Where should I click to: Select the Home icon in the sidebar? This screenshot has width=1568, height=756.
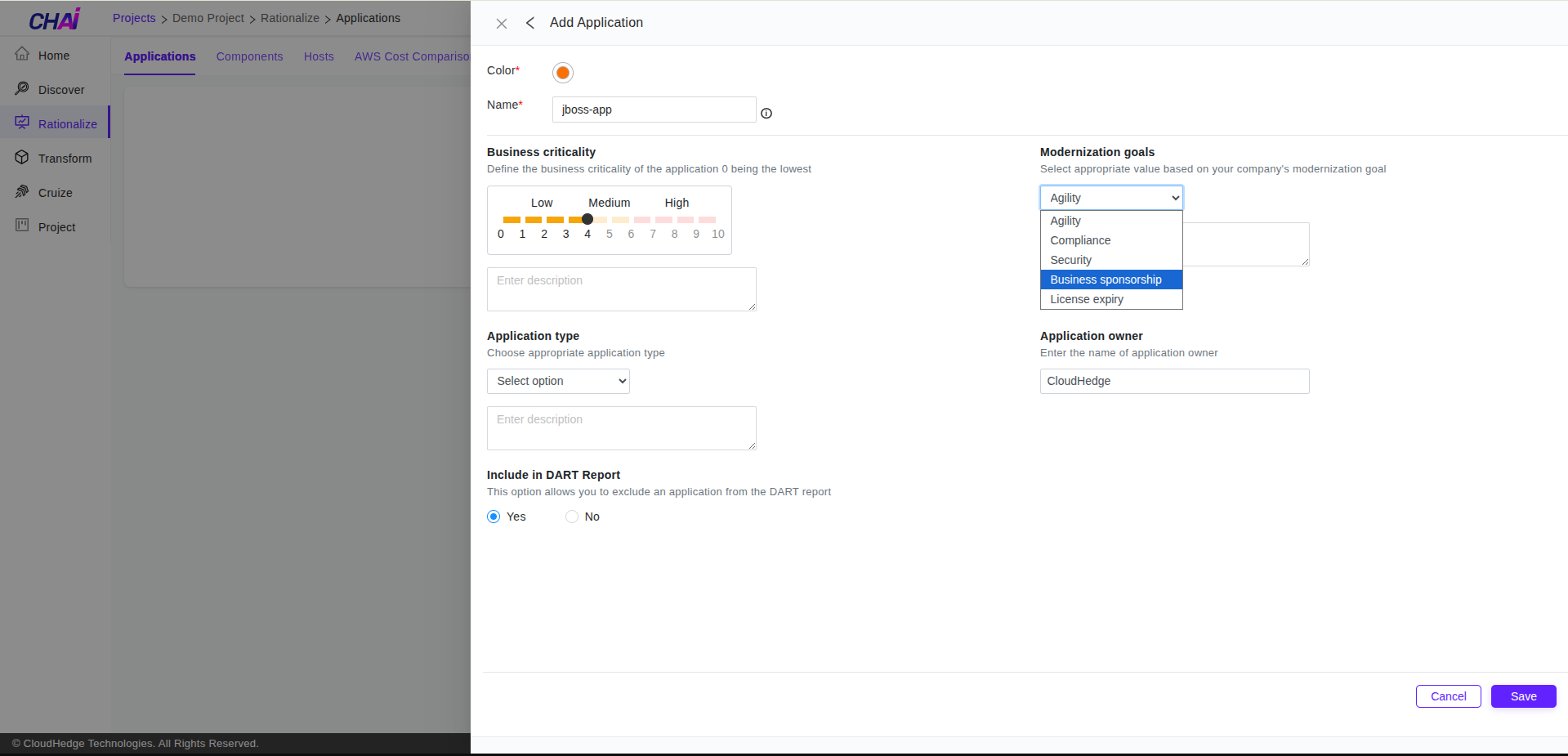pyautogui.click(x=22, y=55)
